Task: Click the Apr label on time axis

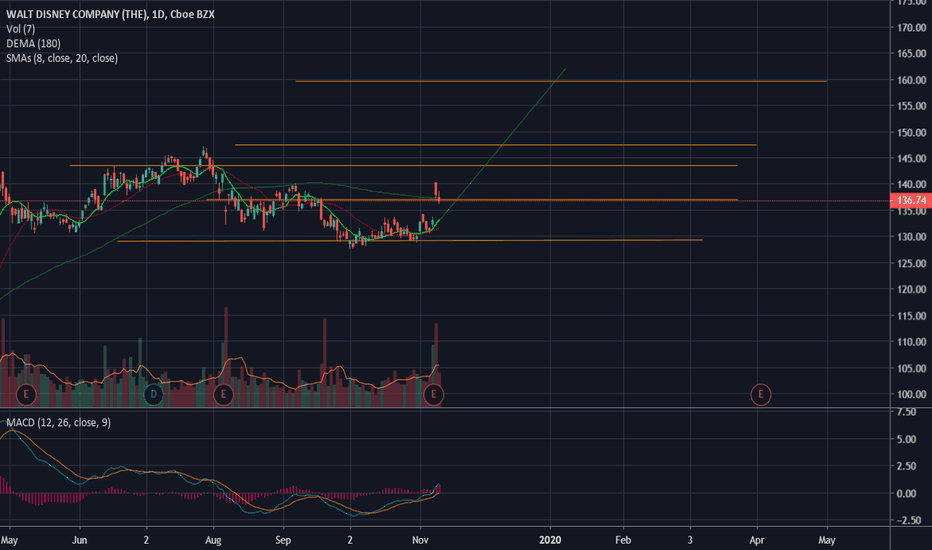Action: tap(757, 540)
